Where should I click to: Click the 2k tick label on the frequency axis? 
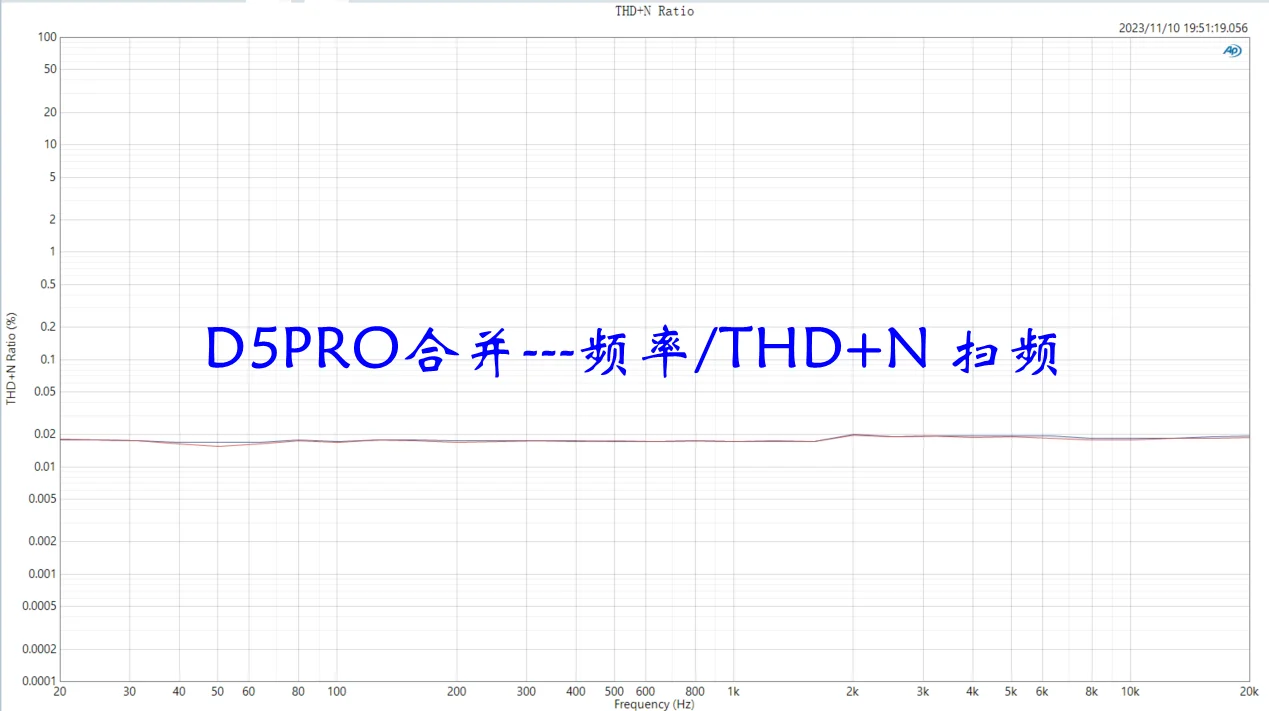852,692
